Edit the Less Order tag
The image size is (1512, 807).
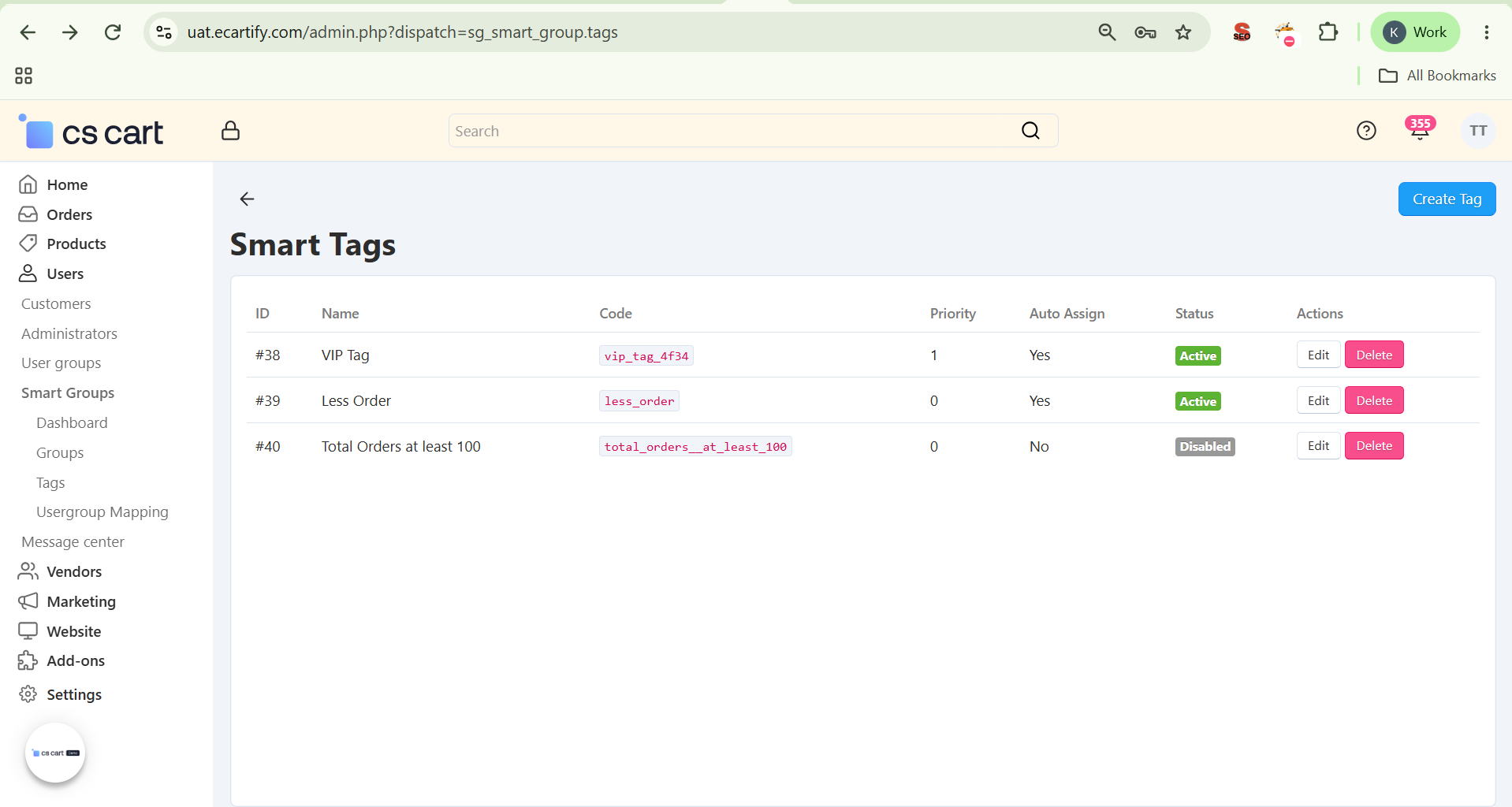(1318, 400)
